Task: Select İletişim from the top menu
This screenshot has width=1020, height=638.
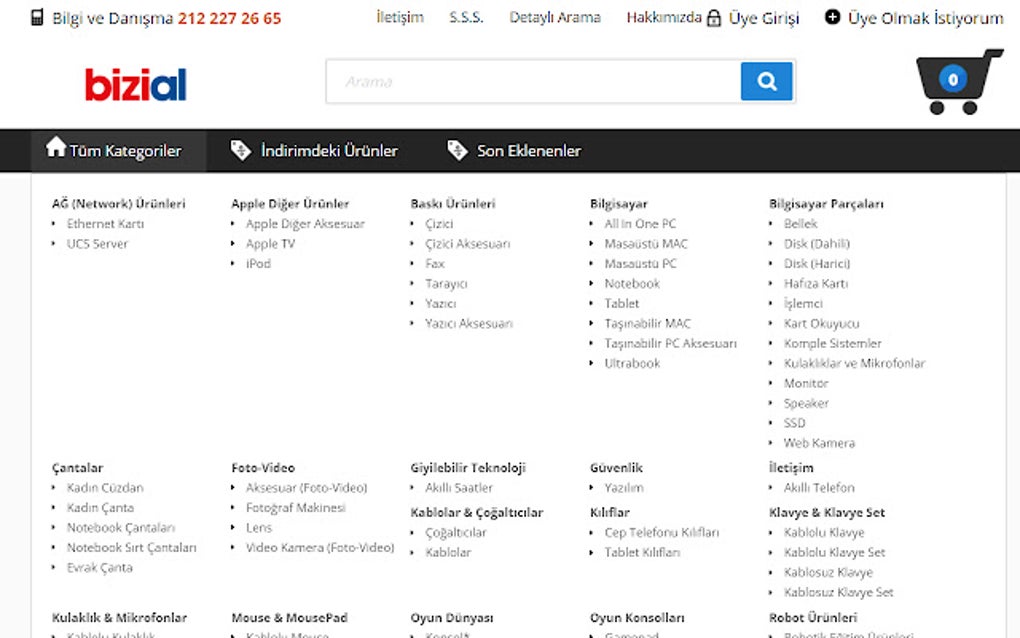Action: coord(399,18)
